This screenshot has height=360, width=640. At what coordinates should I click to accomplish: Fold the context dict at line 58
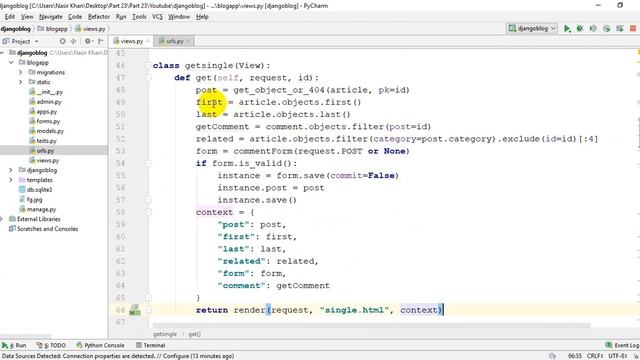click(x=149, y=212)
